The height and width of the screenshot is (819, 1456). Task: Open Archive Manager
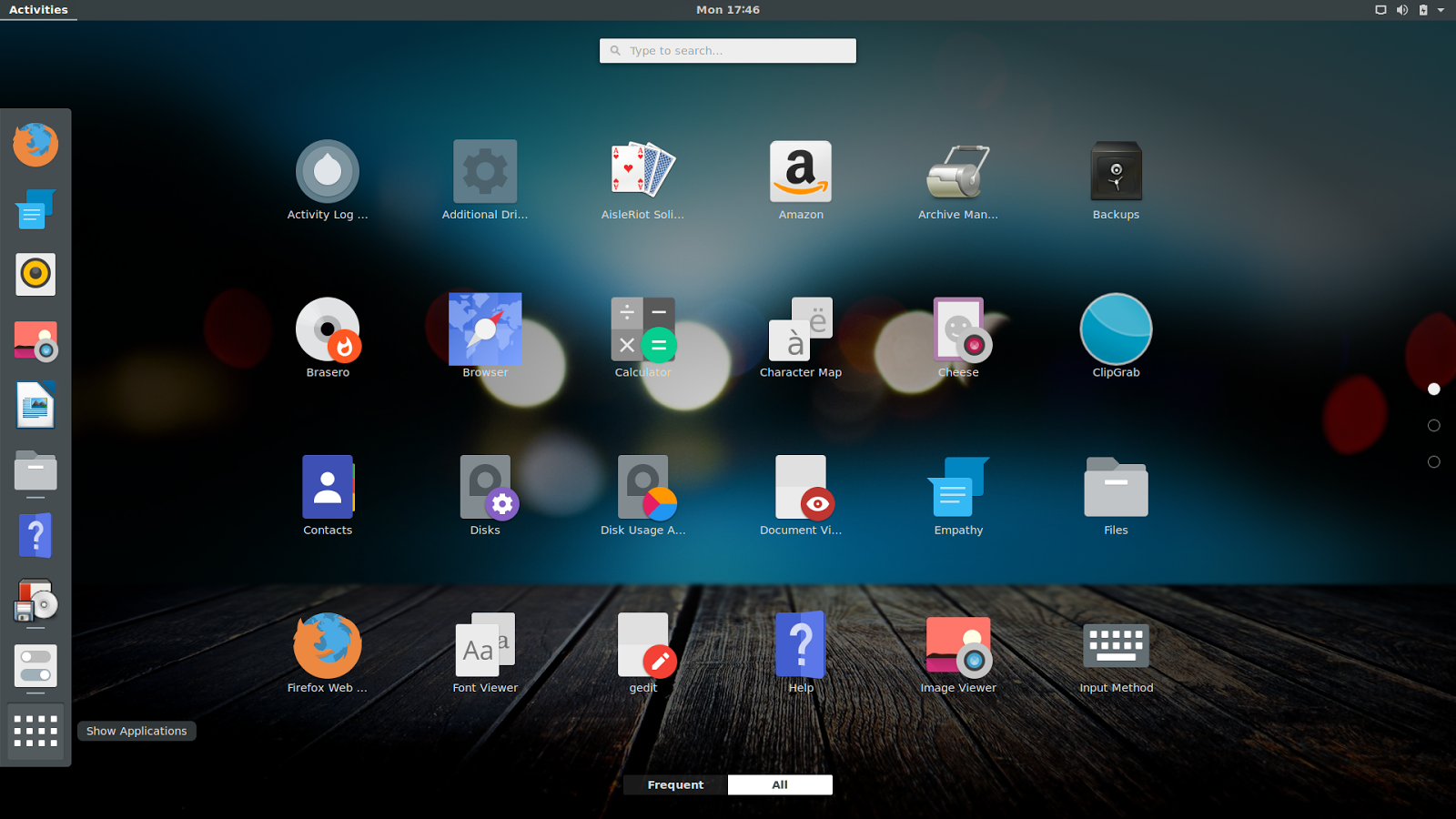click(958, 180)
